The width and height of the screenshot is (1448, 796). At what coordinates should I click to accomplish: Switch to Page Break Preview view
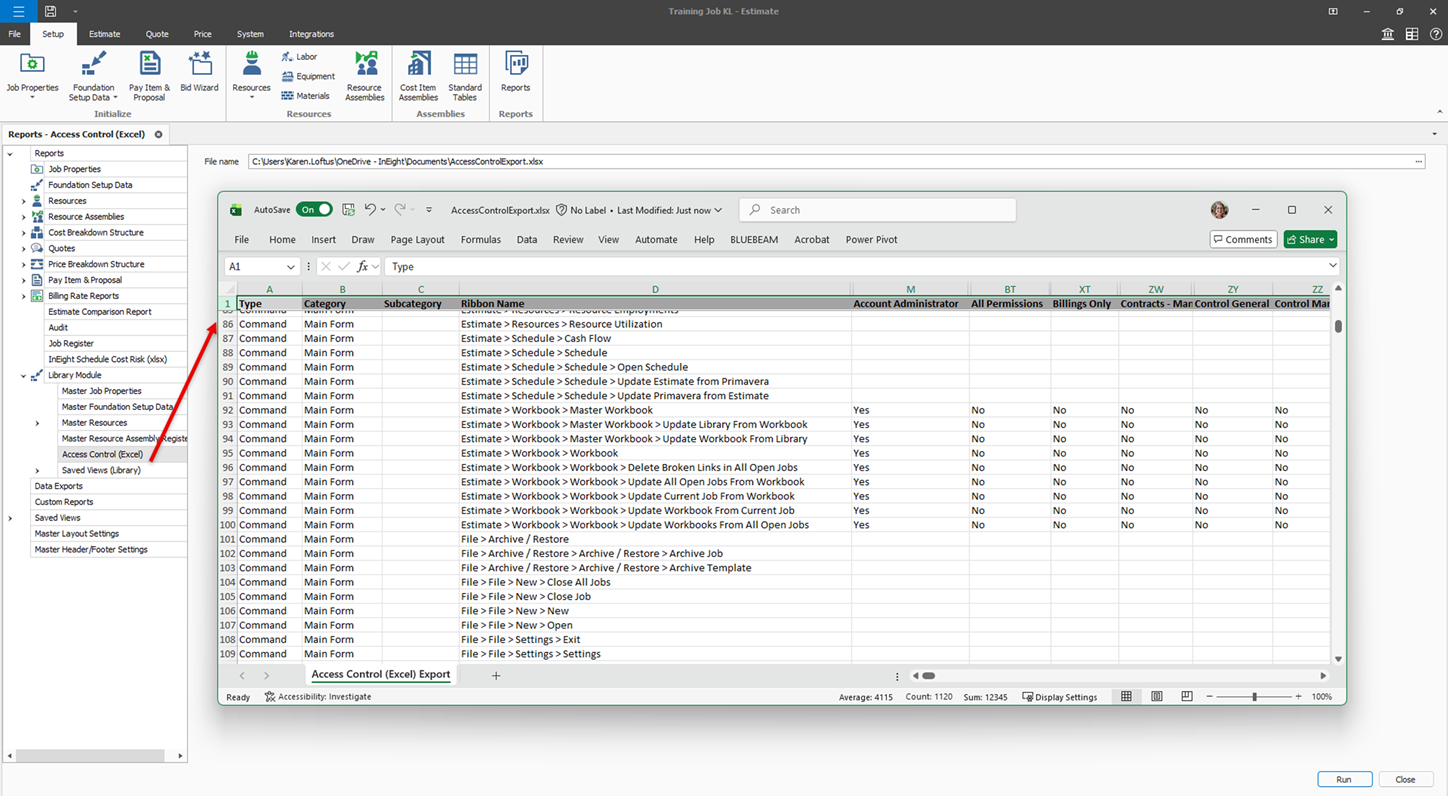pyautogui.click(x=1187, y=697)
